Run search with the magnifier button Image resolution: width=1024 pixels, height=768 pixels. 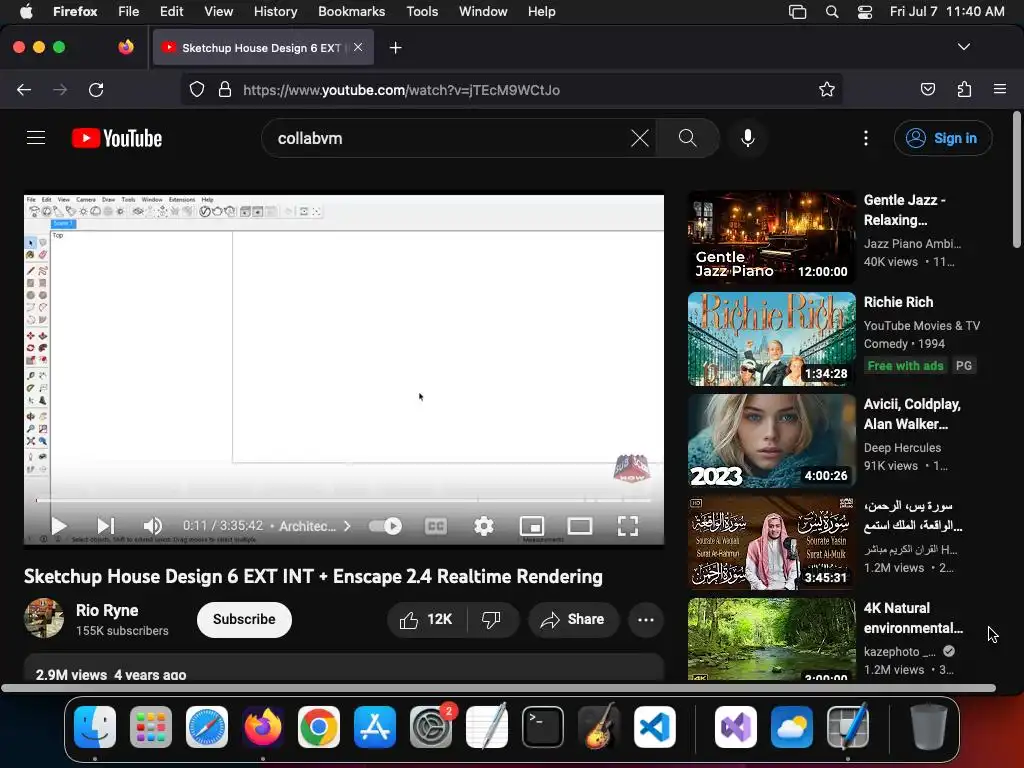[x=688, y=138]
